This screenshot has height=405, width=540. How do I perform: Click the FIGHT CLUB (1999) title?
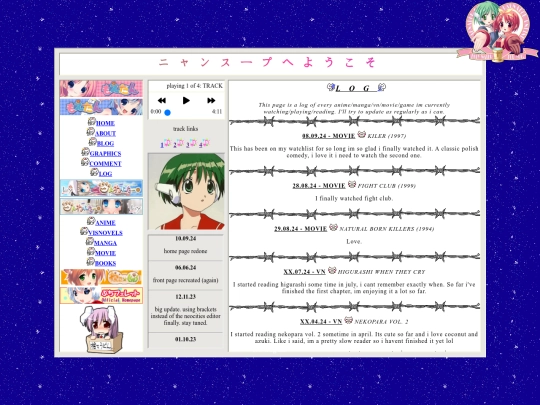[x=386, y=186]
